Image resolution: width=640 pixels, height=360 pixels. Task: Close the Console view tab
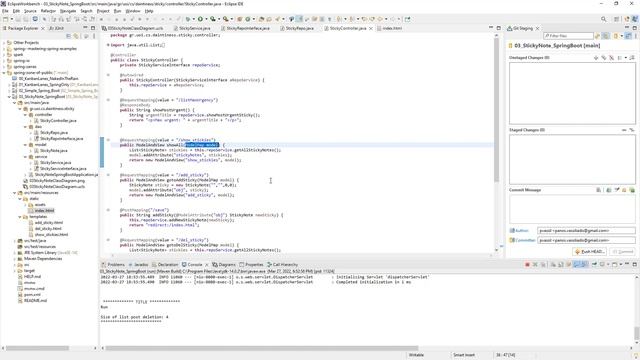[207, 264]
